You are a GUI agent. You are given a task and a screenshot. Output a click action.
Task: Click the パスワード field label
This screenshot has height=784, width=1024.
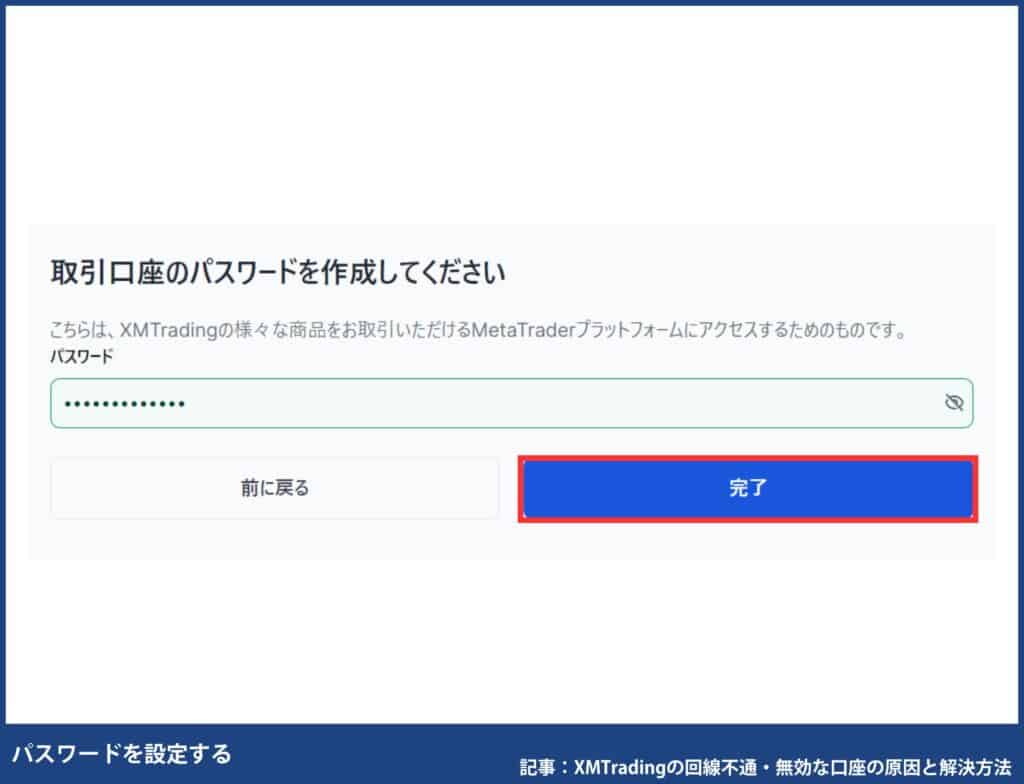click(82, 357)
